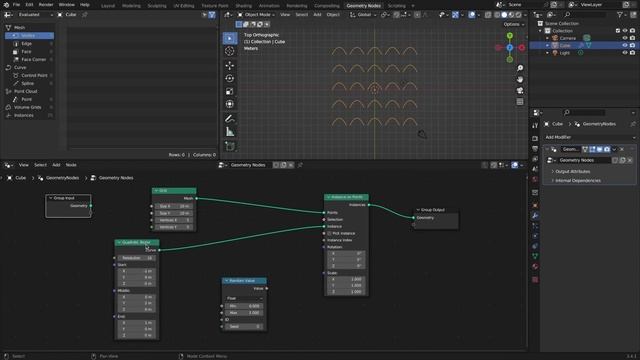Choose the Move tool in viewport toolbar
Viewport: 640px width, 360px height.
(230, 66)
